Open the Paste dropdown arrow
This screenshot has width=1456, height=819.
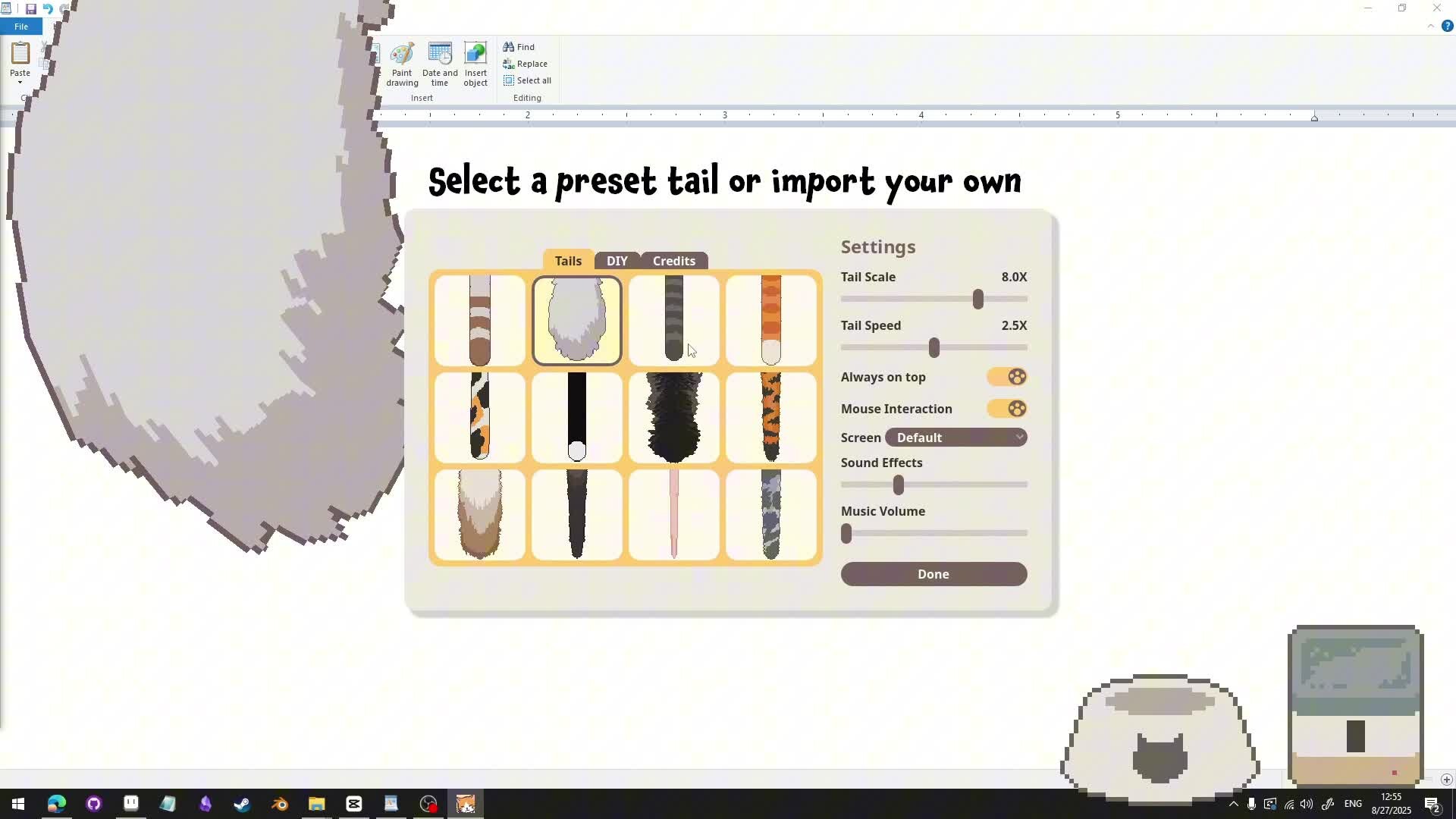click(20, 82)
